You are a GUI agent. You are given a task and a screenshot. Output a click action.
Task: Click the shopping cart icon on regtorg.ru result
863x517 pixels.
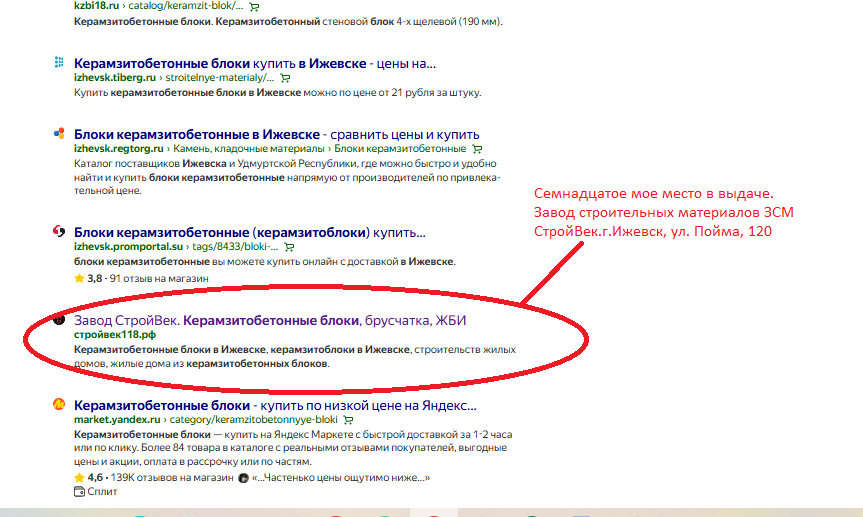pos(477,149)
